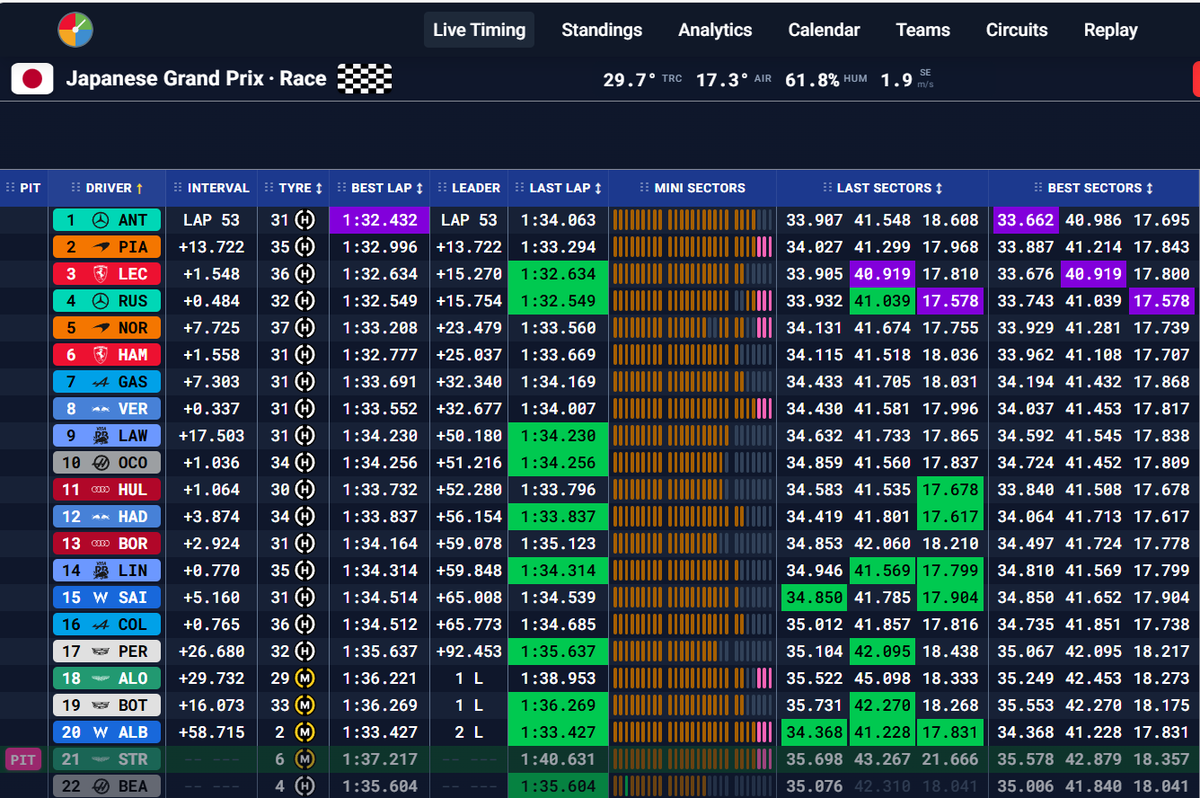Click purple sector time 40.919 in last sectors
The height and width of the screenshot is (798, 1200).
tap(882, 274)
